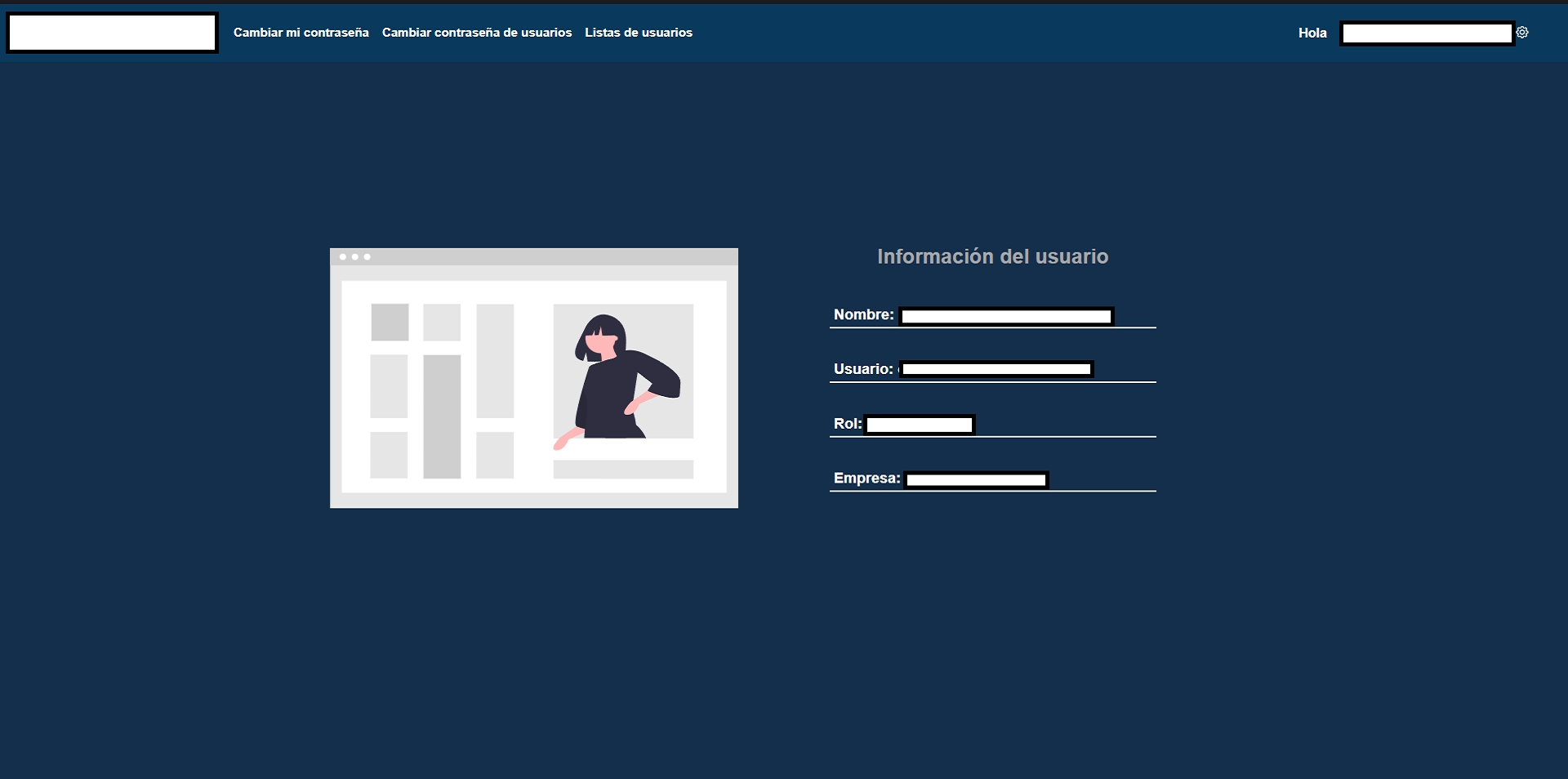
Task: Open the Listas de usuarios link
Action: pos(638,33)
